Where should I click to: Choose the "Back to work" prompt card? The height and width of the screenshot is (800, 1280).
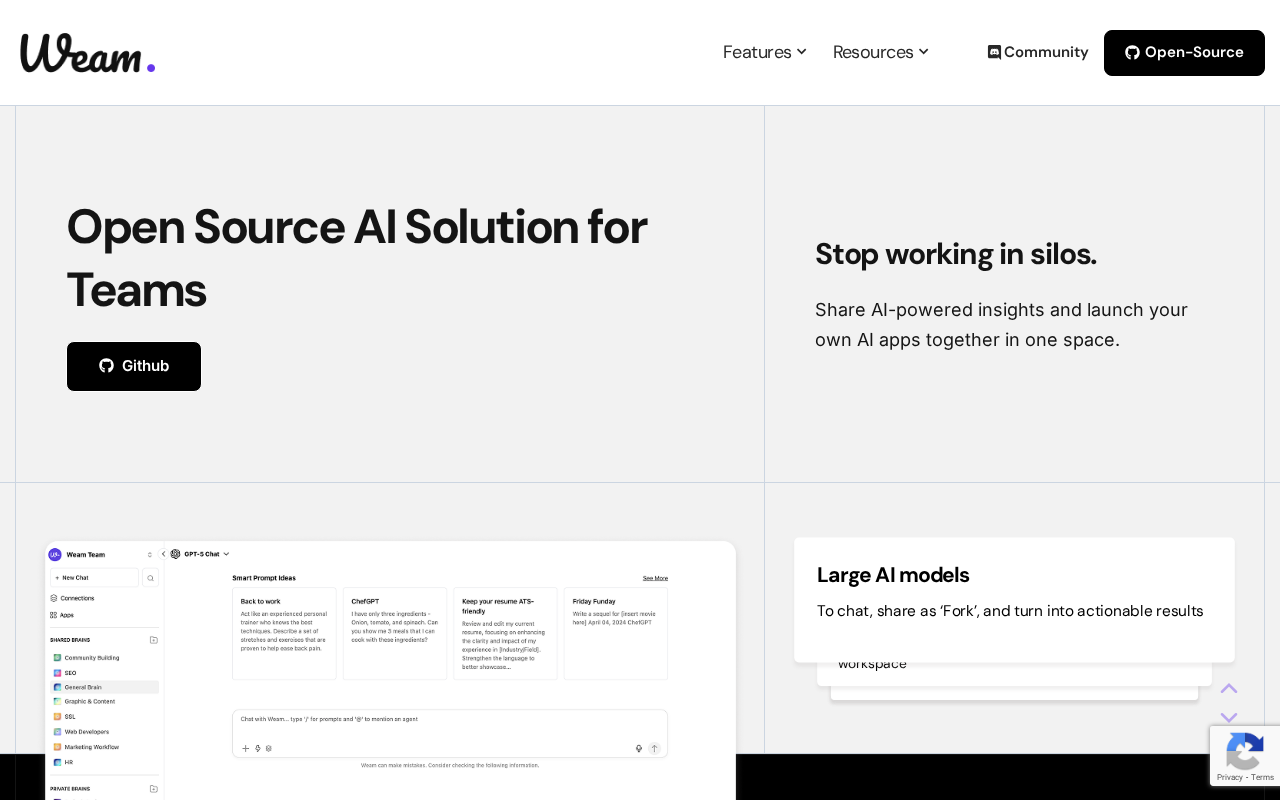pyautogui.click(x=284, y=634)
